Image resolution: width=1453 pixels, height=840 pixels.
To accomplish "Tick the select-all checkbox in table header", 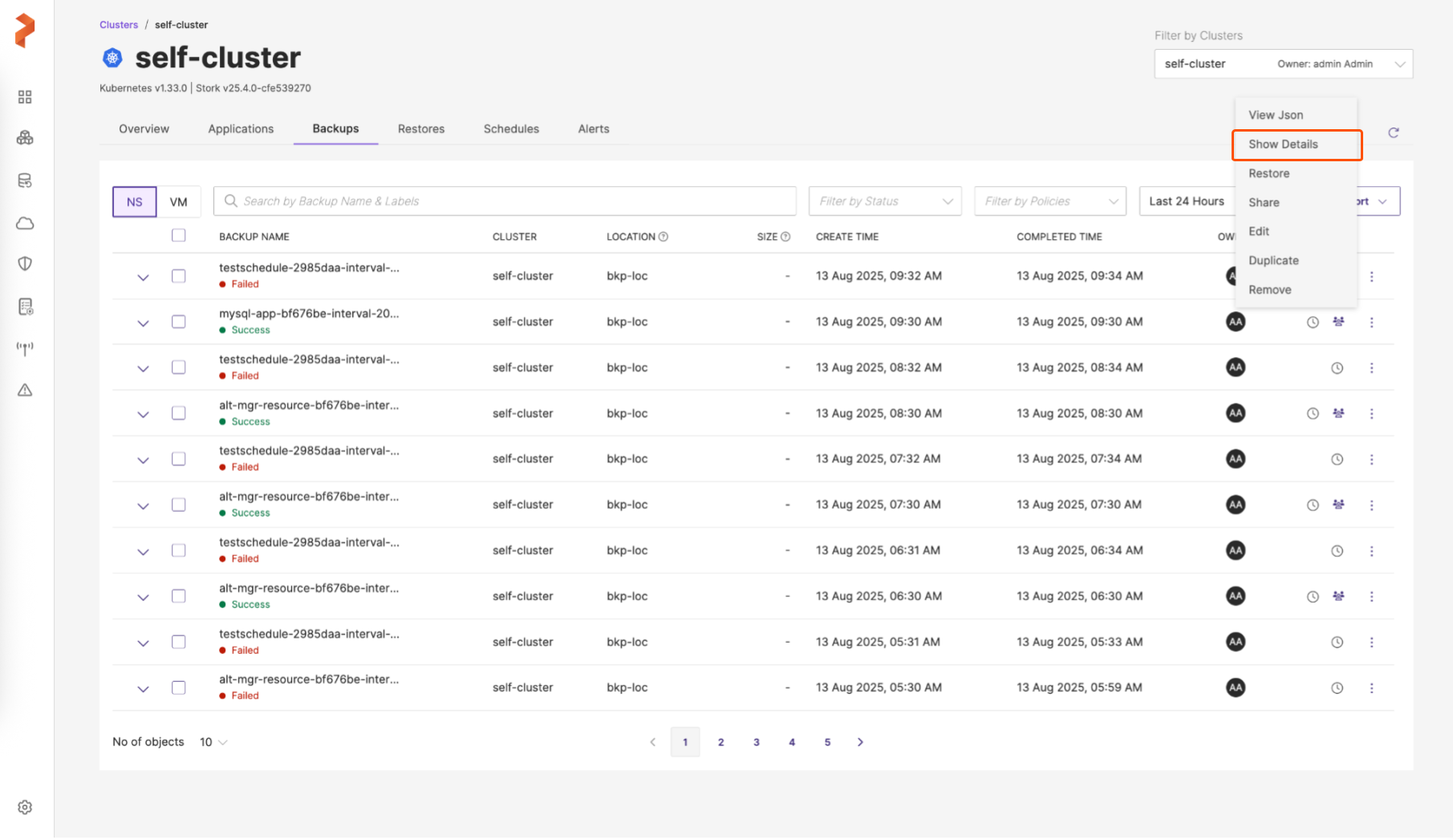I will (178, 236).
